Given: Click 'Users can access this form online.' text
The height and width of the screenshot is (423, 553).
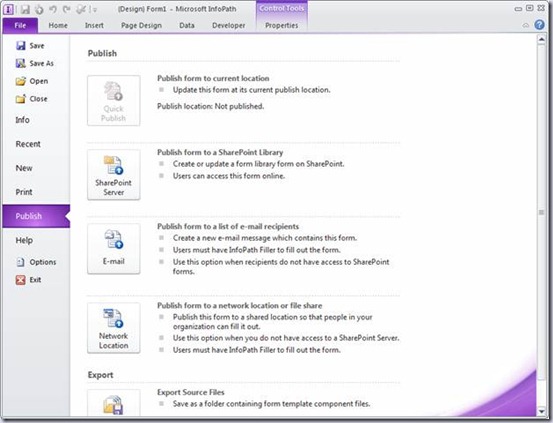Looking at the screenshot, I should (229, 176).
